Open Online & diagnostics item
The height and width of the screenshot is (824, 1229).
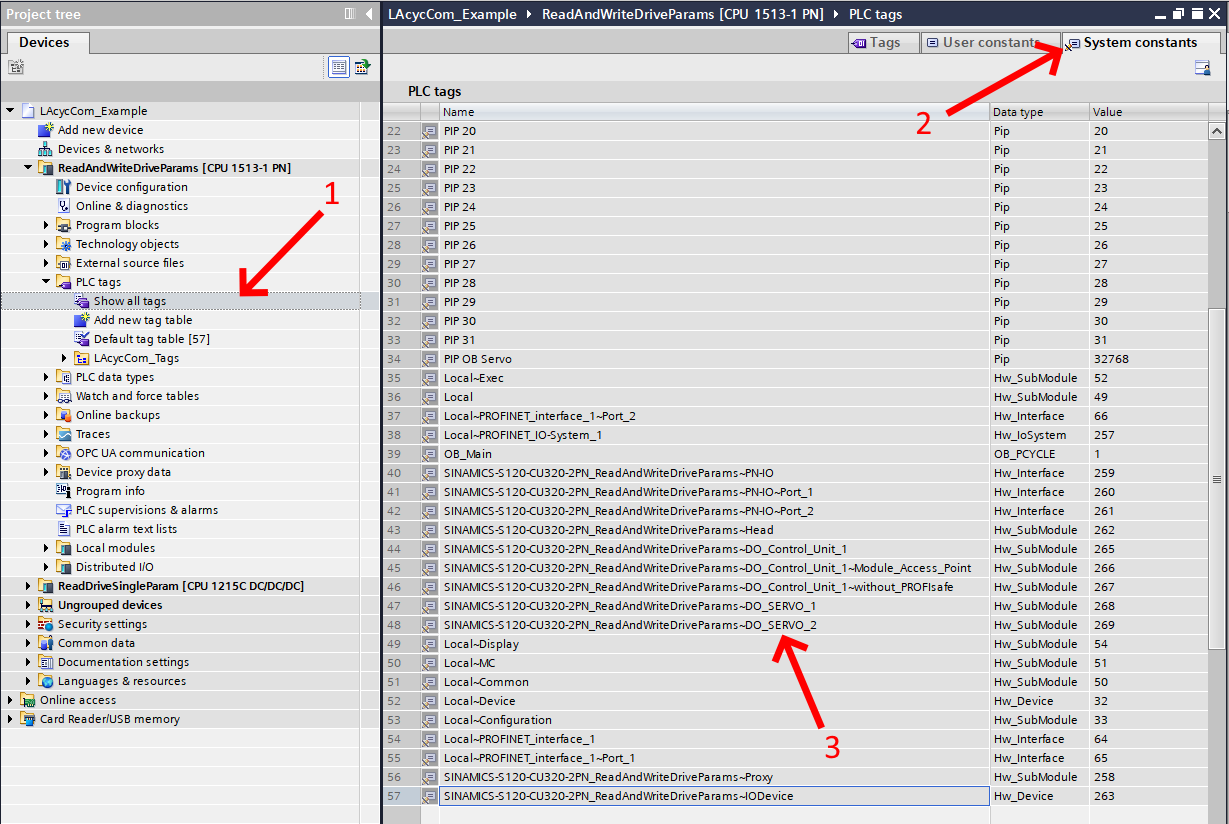(x=131, y=206)
